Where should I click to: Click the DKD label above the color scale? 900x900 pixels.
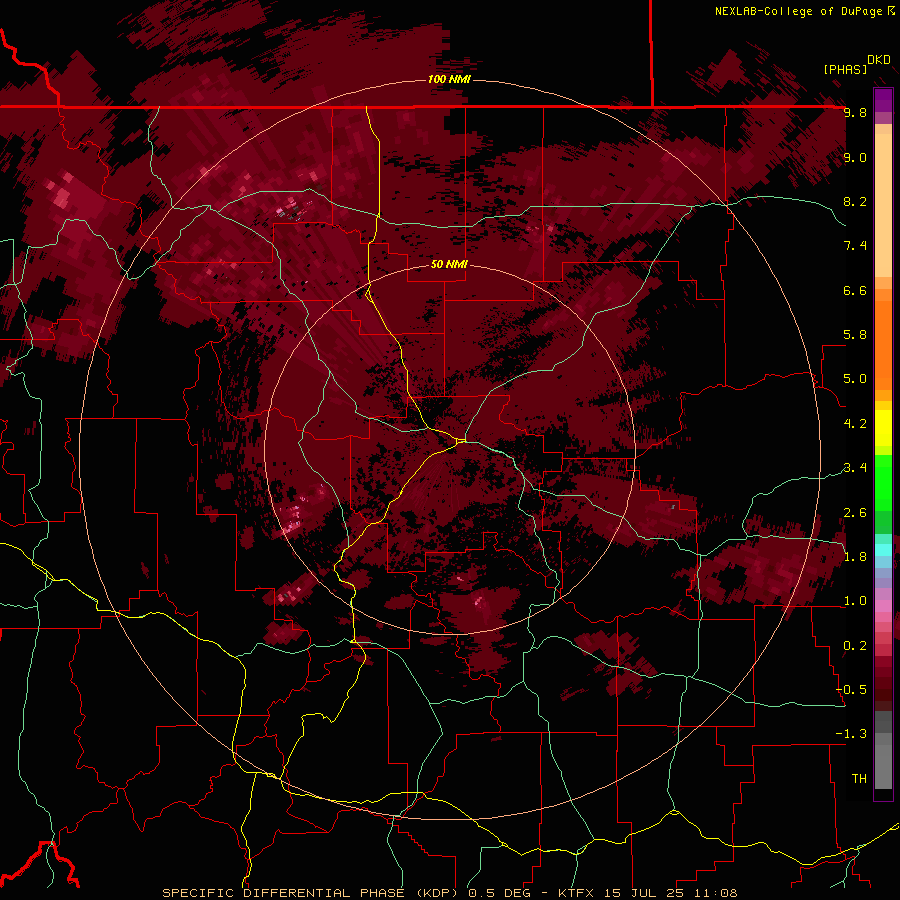[878, 60]
